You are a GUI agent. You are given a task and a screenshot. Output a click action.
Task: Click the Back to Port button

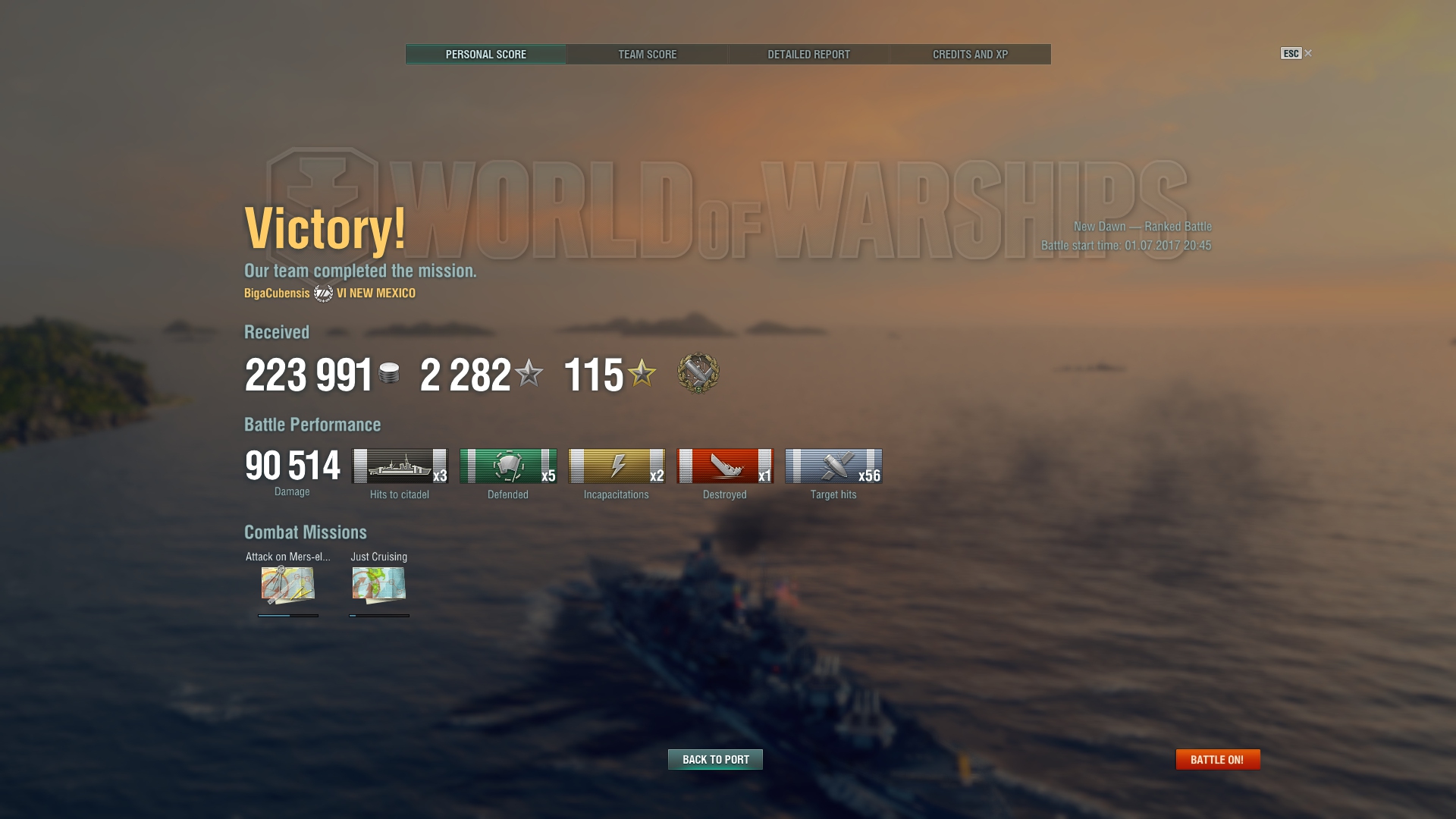[x=715, y=759]
